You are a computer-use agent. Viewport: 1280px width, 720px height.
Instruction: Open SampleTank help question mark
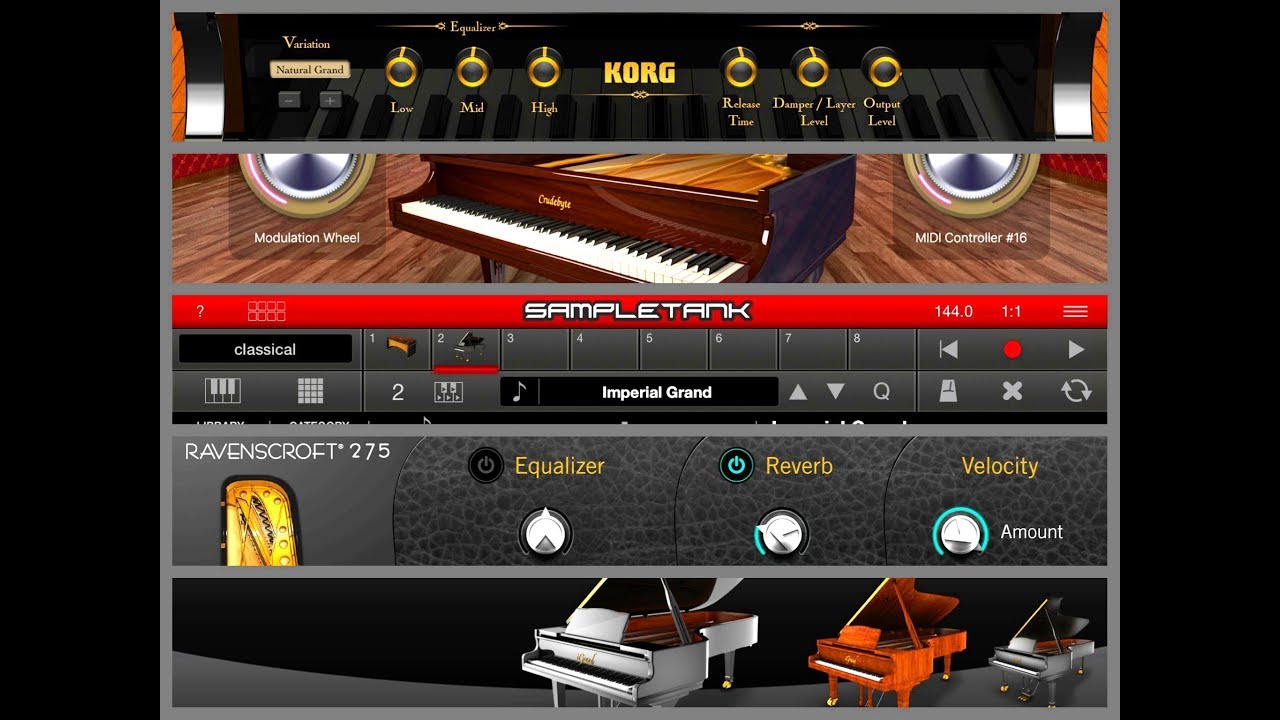200,312
